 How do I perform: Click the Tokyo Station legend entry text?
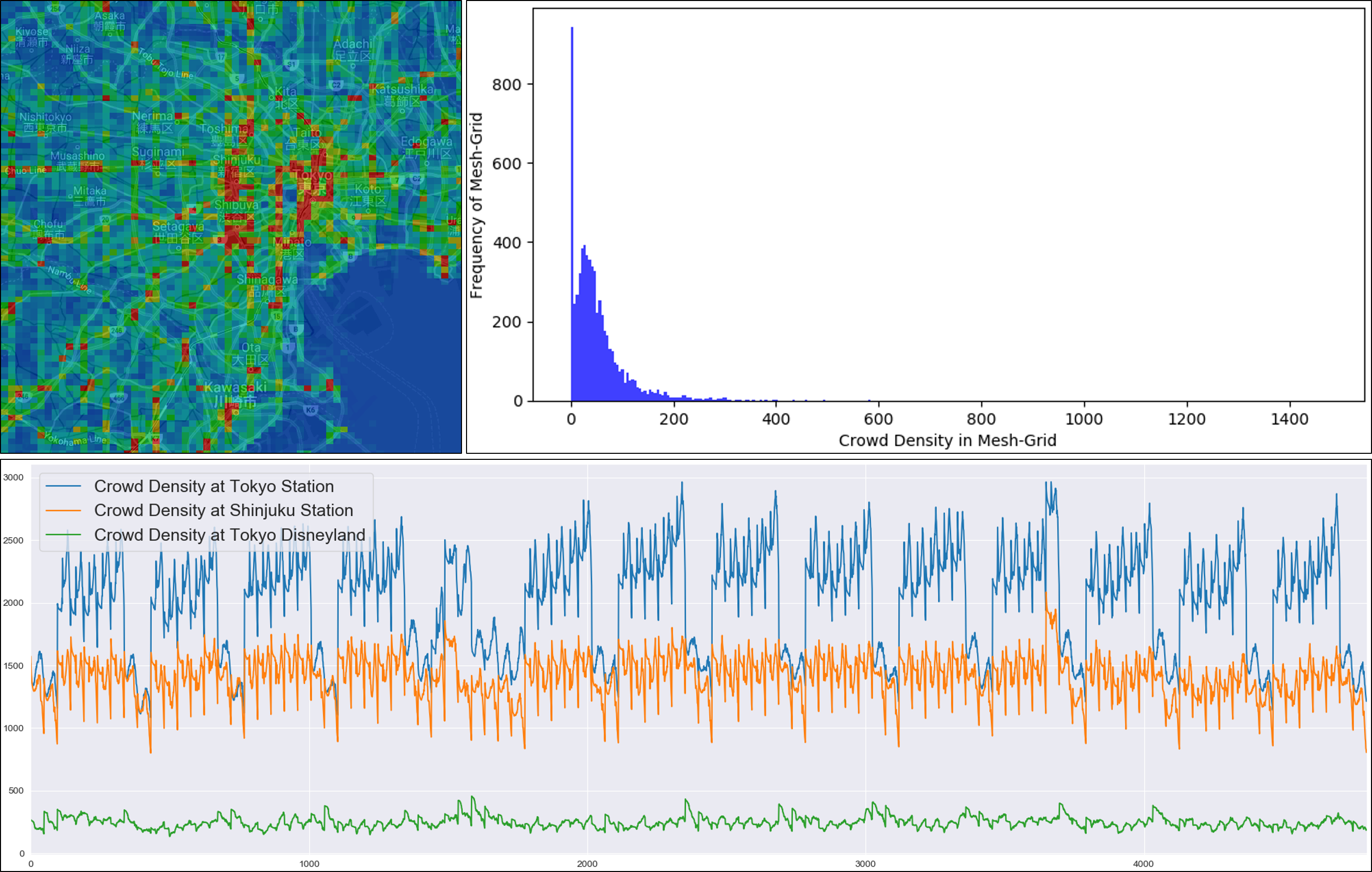(213, 486)
